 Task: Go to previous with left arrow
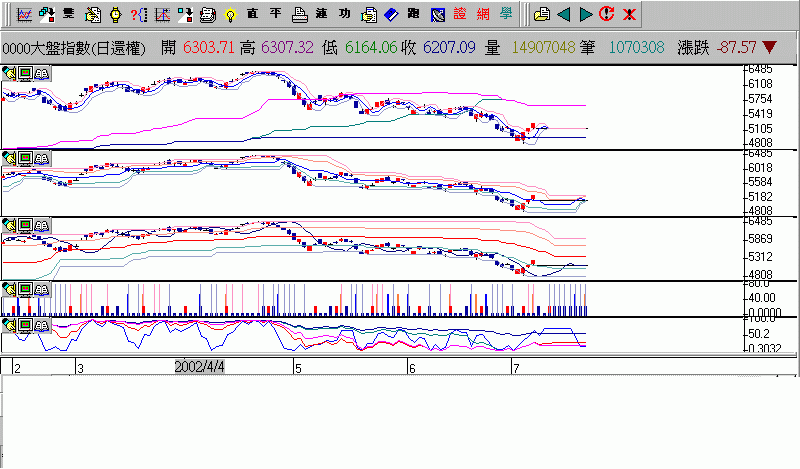click(x=563, y=14)
